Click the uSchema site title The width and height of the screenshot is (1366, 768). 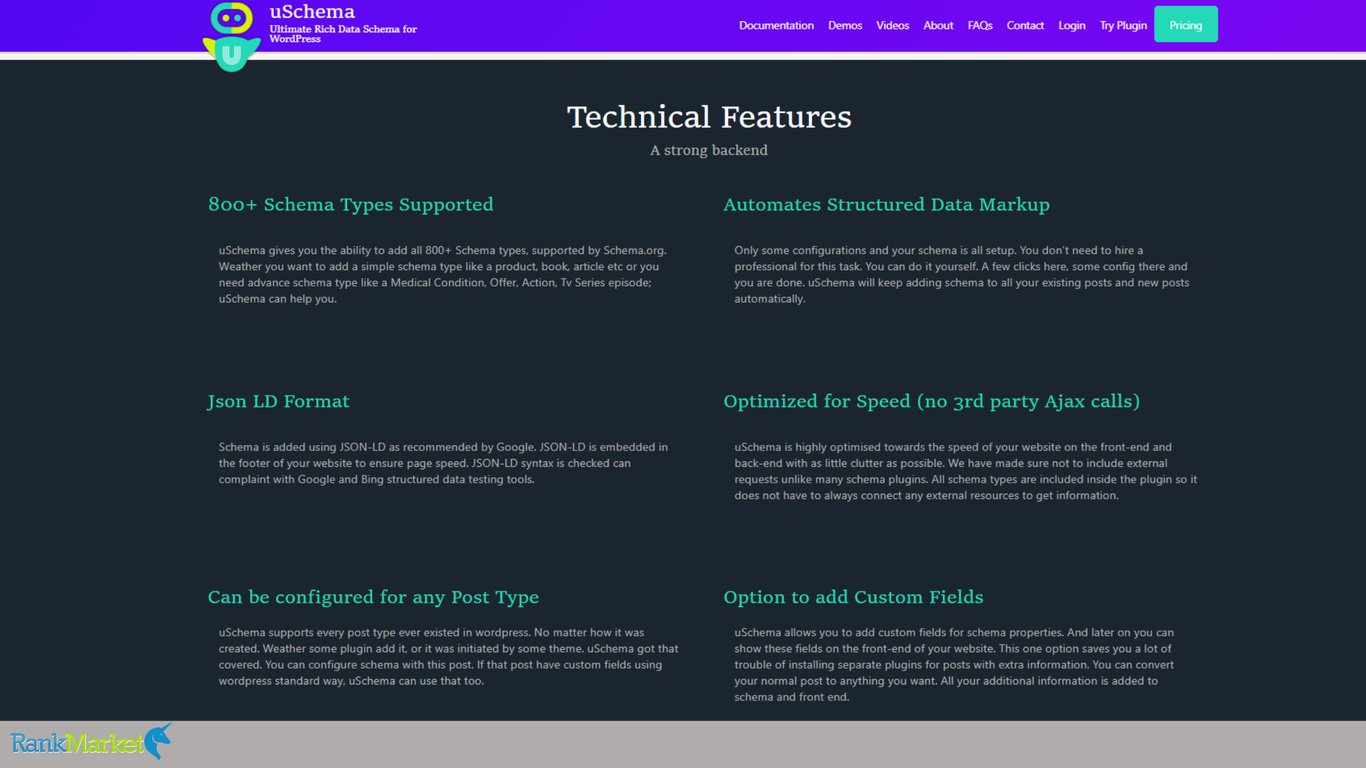click(312, 12)
